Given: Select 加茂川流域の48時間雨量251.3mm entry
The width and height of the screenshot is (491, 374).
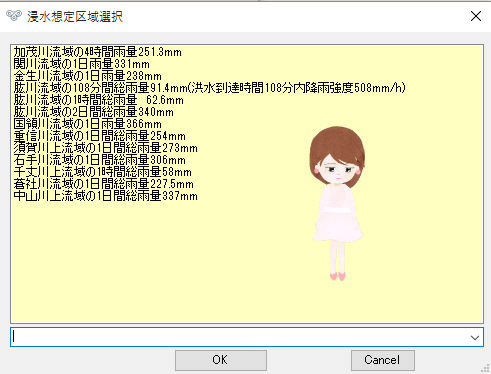Looking at the screenshot, I should coord(98,52).
